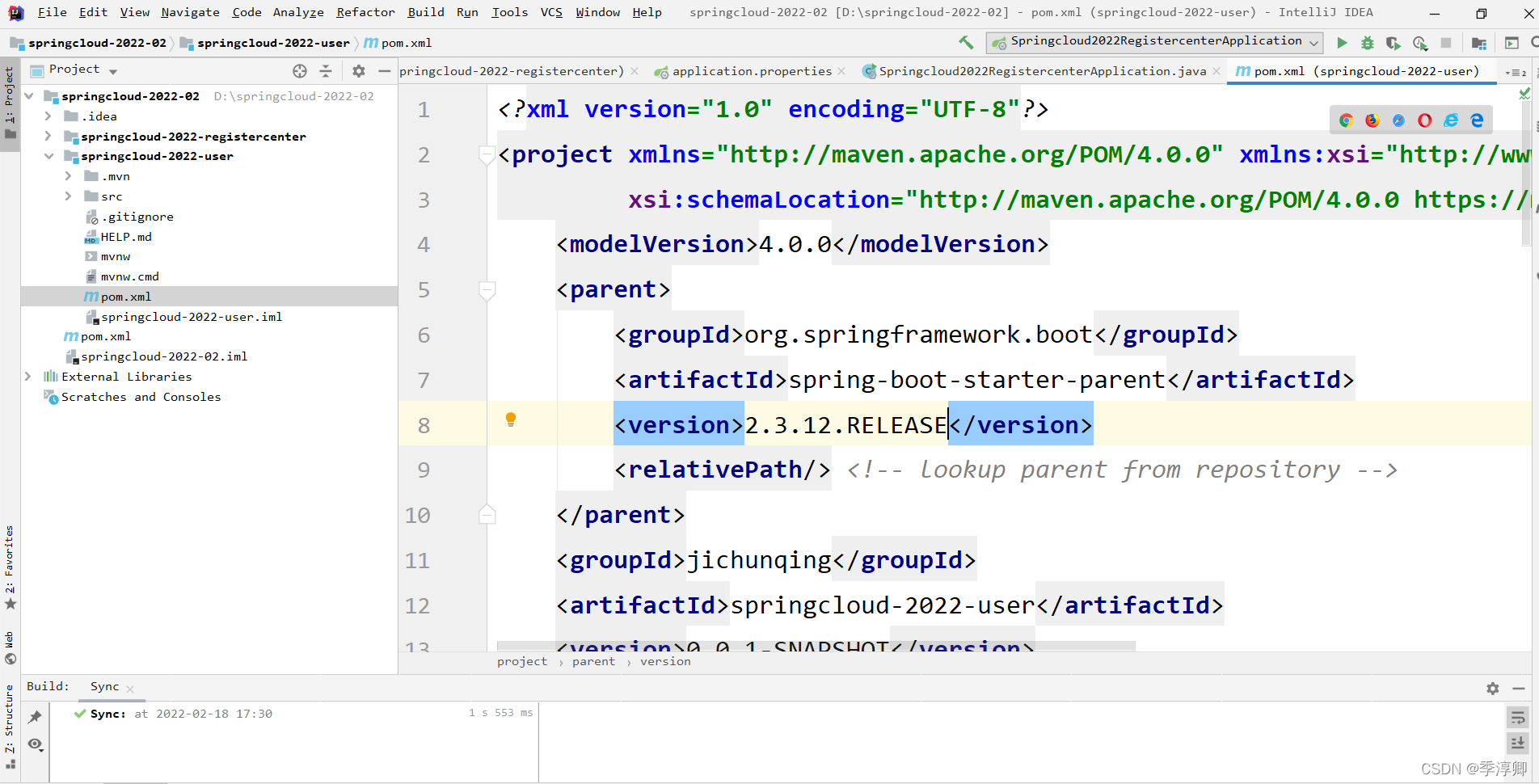Click the intention lightbulb on line 8
Image resolution: width=1539 pixels, height=784 pixels.
click(x=511, y=419)
